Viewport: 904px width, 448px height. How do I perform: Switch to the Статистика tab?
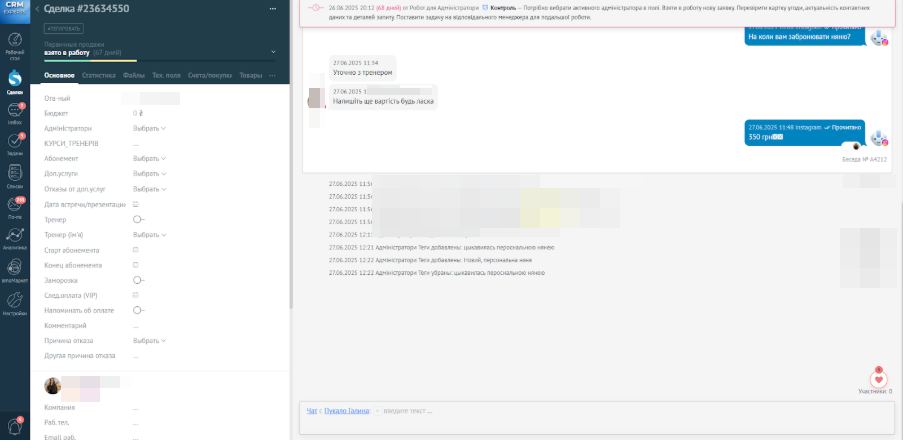click(x=99, y=76)
